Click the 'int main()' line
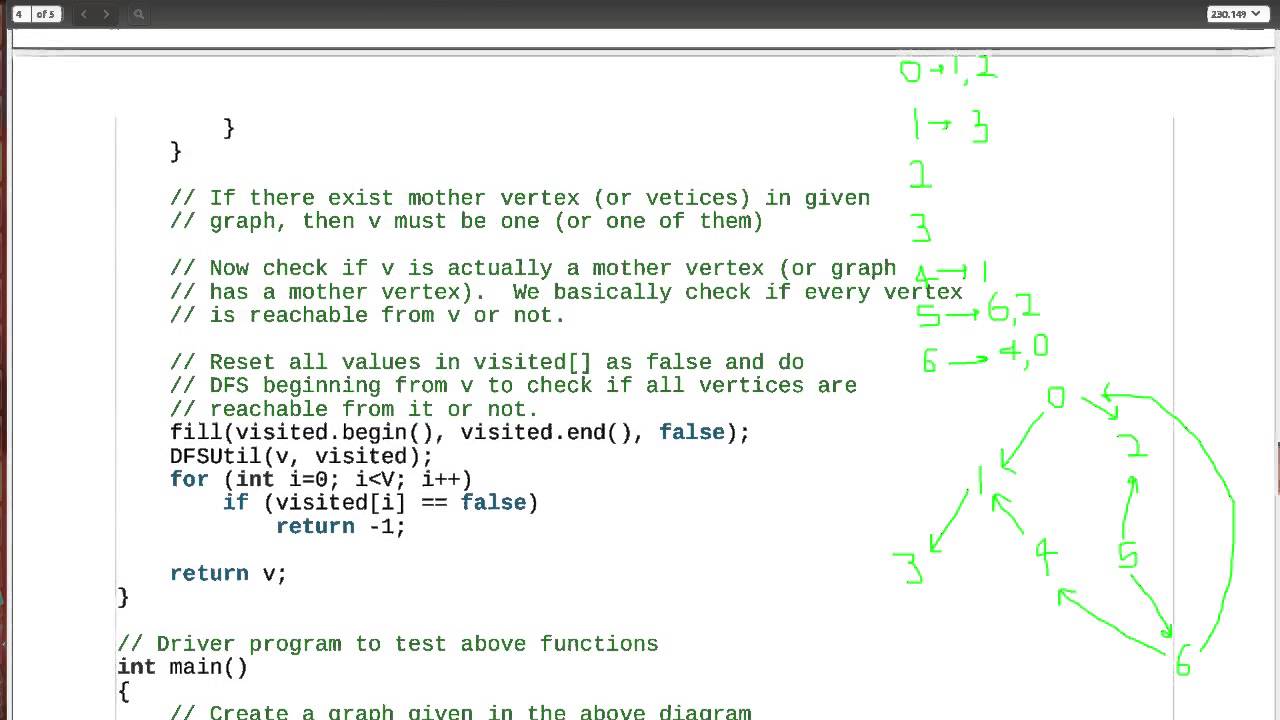This screenshot has height=720, width=1280. (182, 667)
